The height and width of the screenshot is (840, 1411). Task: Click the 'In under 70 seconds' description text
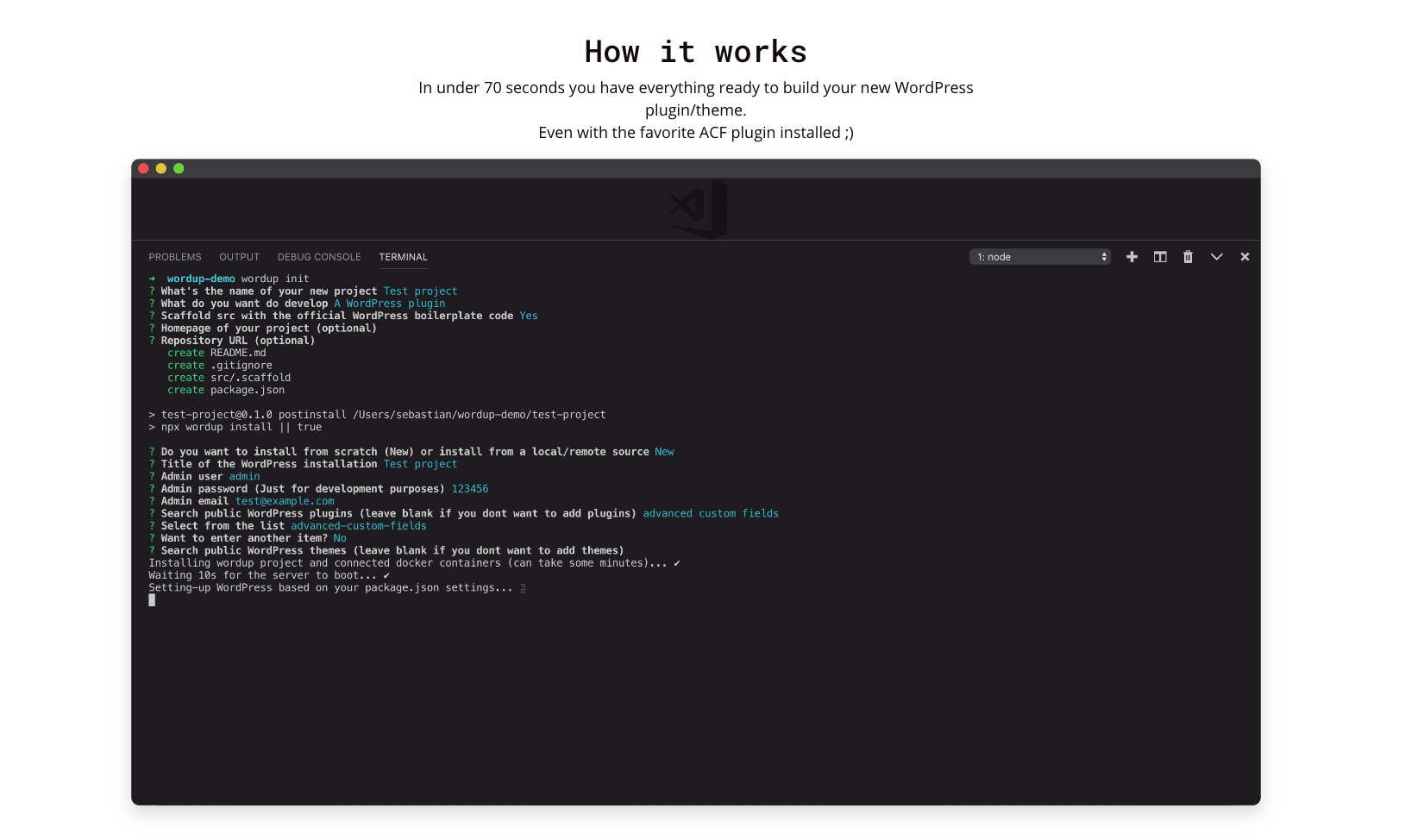tap(696, 98)
